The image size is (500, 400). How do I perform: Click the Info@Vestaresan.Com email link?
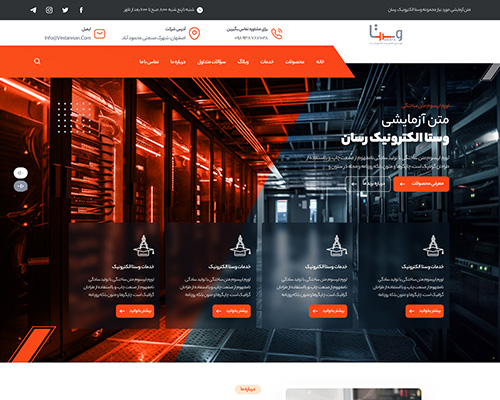point(68,38)
